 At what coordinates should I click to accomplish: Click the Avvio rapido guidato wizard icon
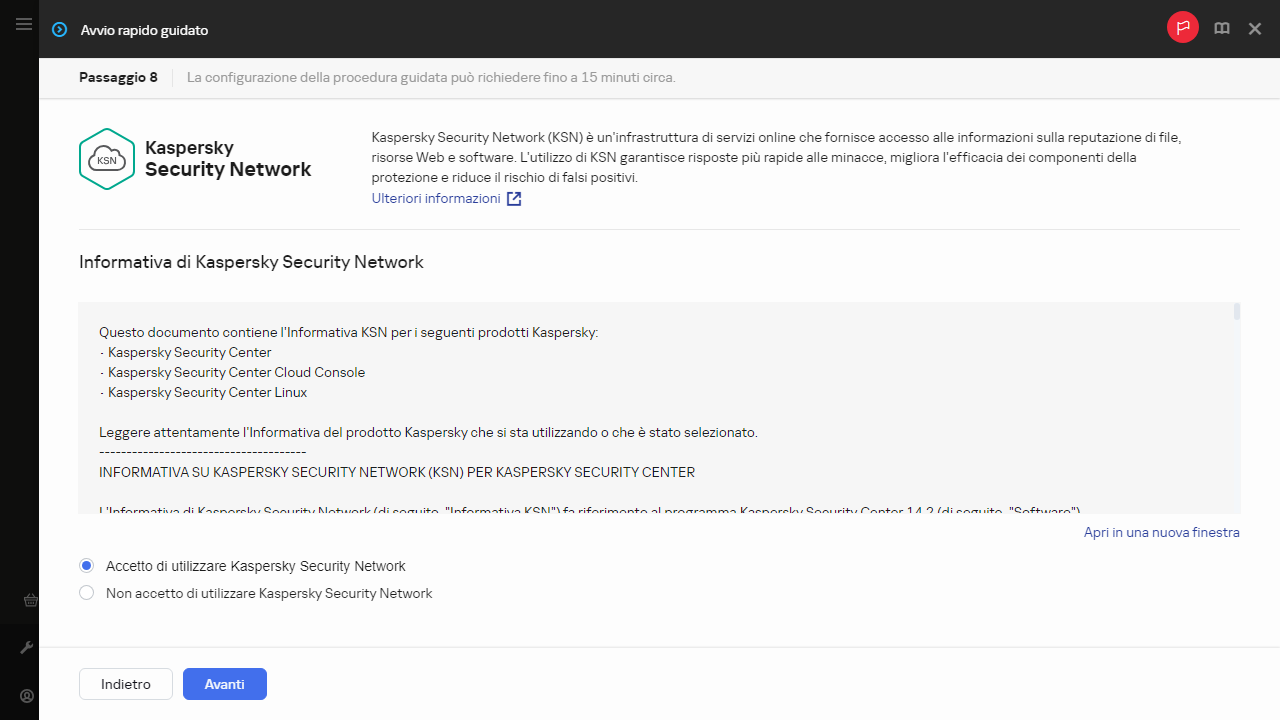(x=59, y=30)
